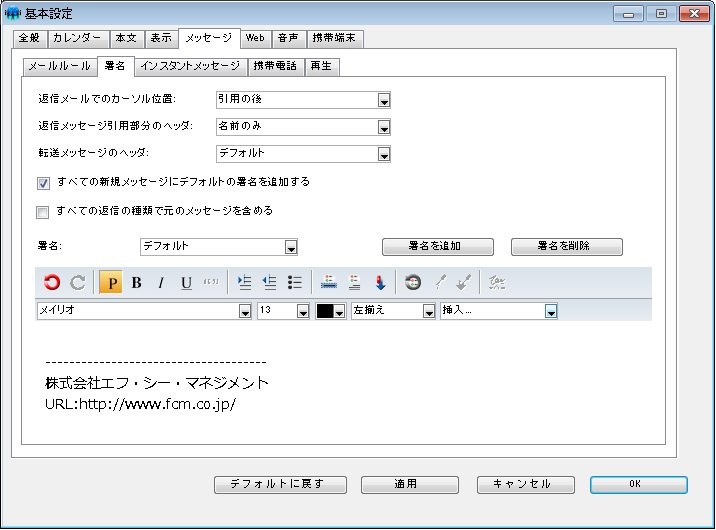Toggle the highlighted P plain-text button
Image resolution: width=716 pixels, height=530 pixels.
pyautogui.click(x=111, y=282)
